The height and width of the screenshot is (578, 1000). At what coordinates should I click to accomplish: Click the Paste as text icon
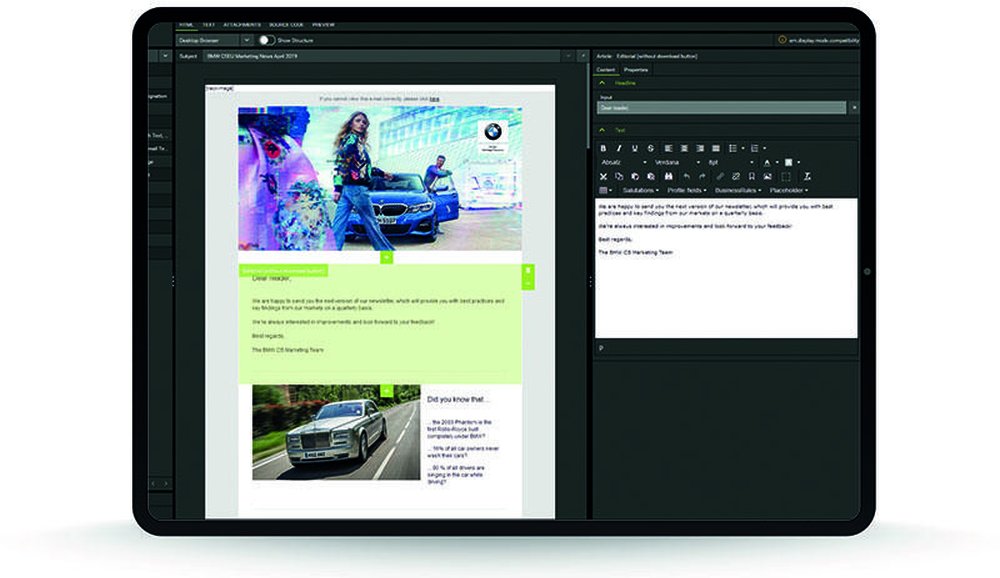point(651,176)
